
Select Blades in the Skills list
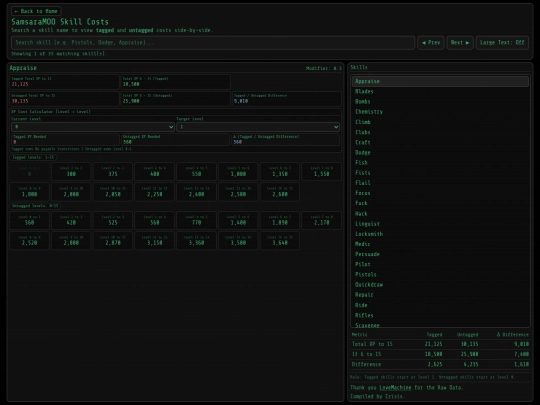[x=440, y=91]
